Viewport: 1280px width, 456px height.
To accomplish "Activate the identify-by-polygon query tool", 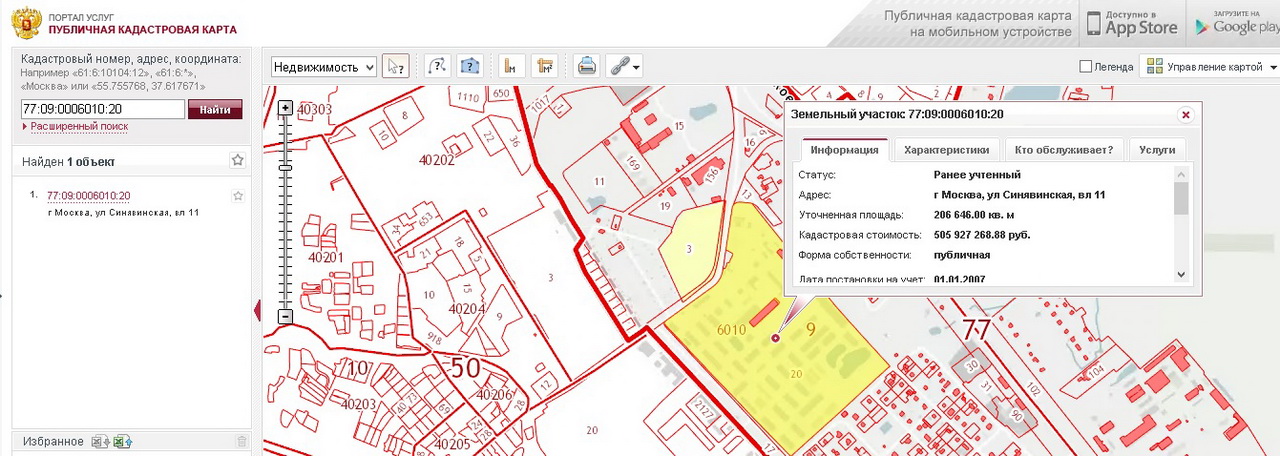I will tap(470, 66).
